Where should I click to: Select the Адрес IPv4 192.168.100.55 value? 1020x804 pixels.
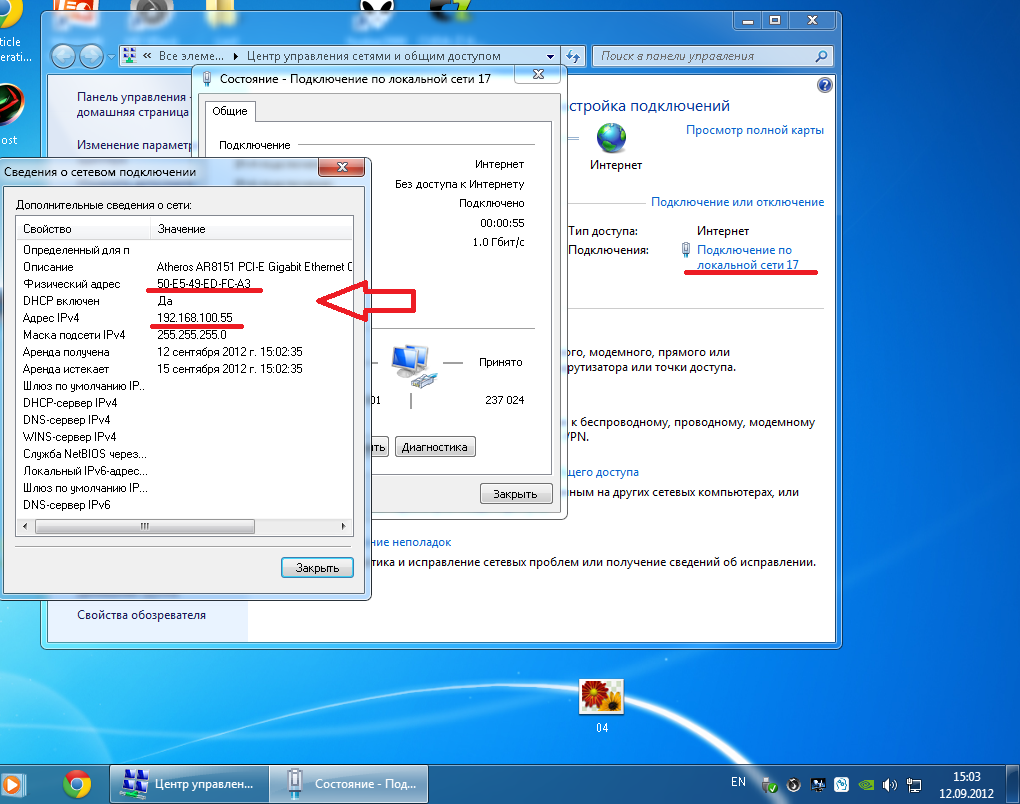[x=195, y=318]
